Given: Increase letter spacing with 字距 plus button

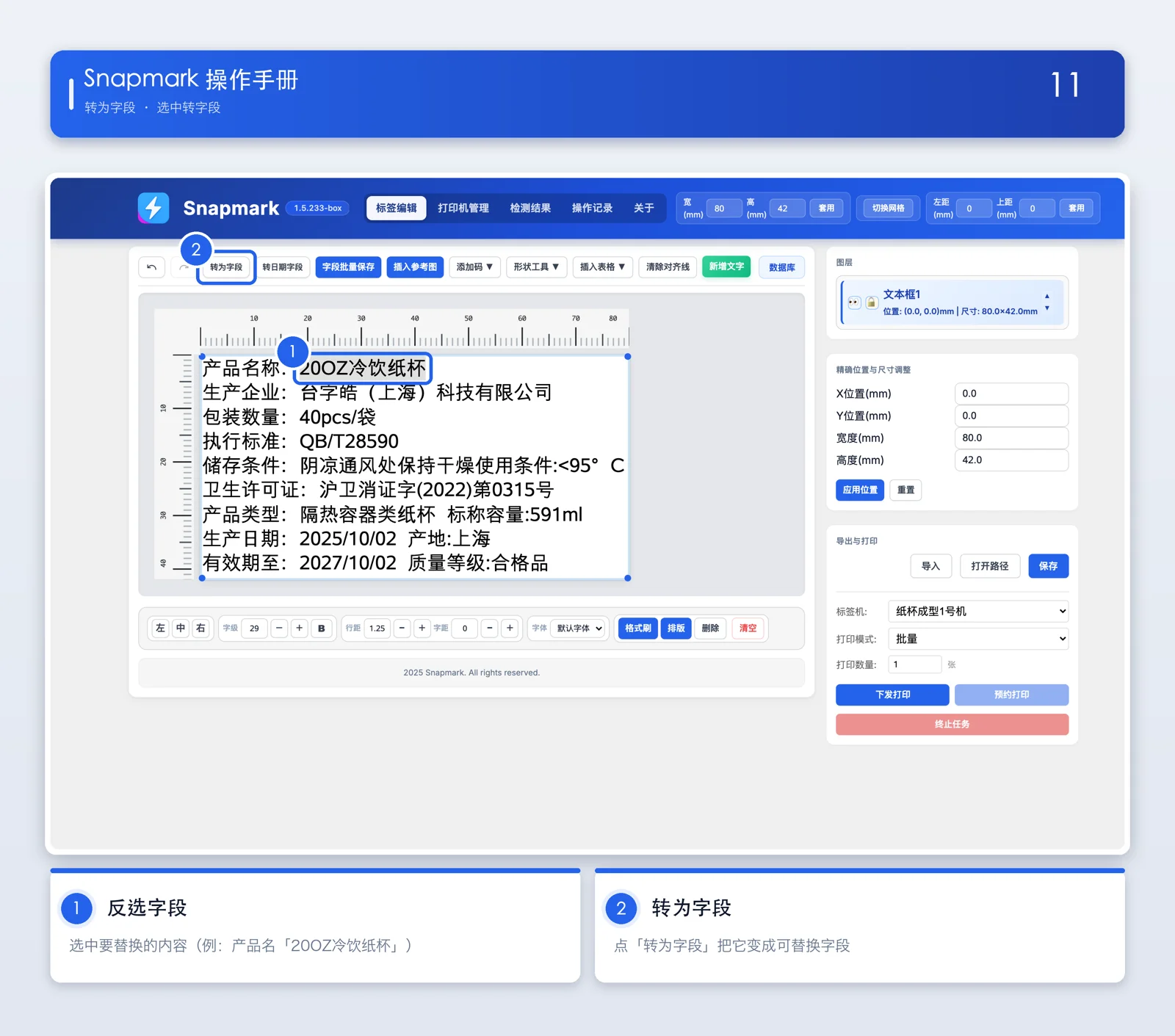Looking at the screenshot, I should [510, 629].
